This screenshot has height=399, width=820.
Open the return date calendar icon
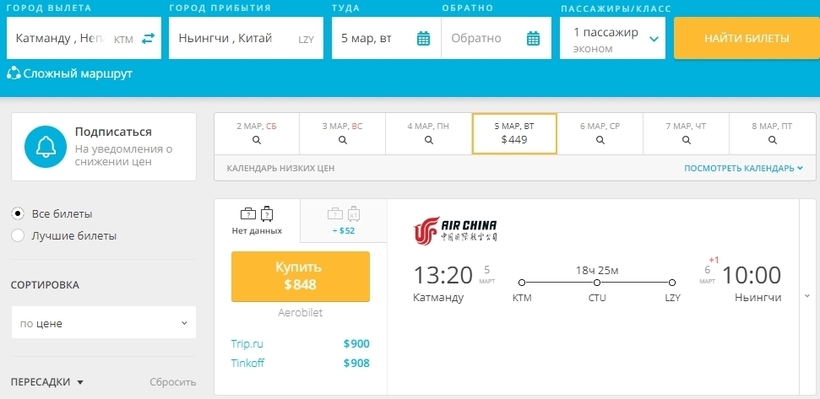[x=533, y=38]
